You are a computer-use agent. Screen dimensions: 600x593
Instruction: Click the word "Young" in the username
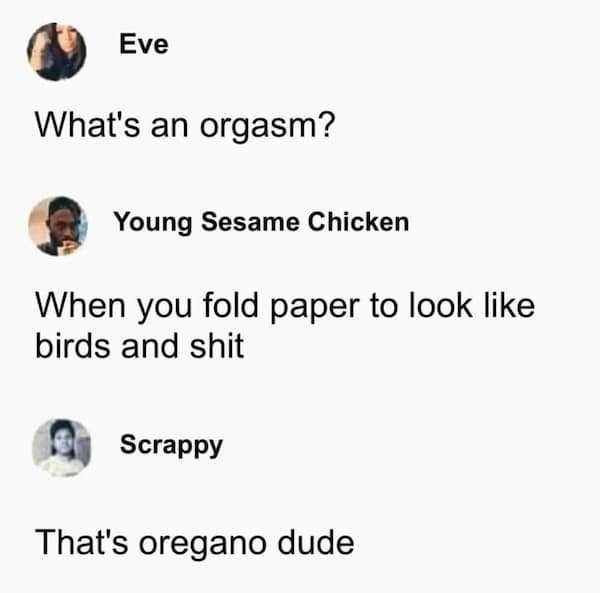coord(153,223)
